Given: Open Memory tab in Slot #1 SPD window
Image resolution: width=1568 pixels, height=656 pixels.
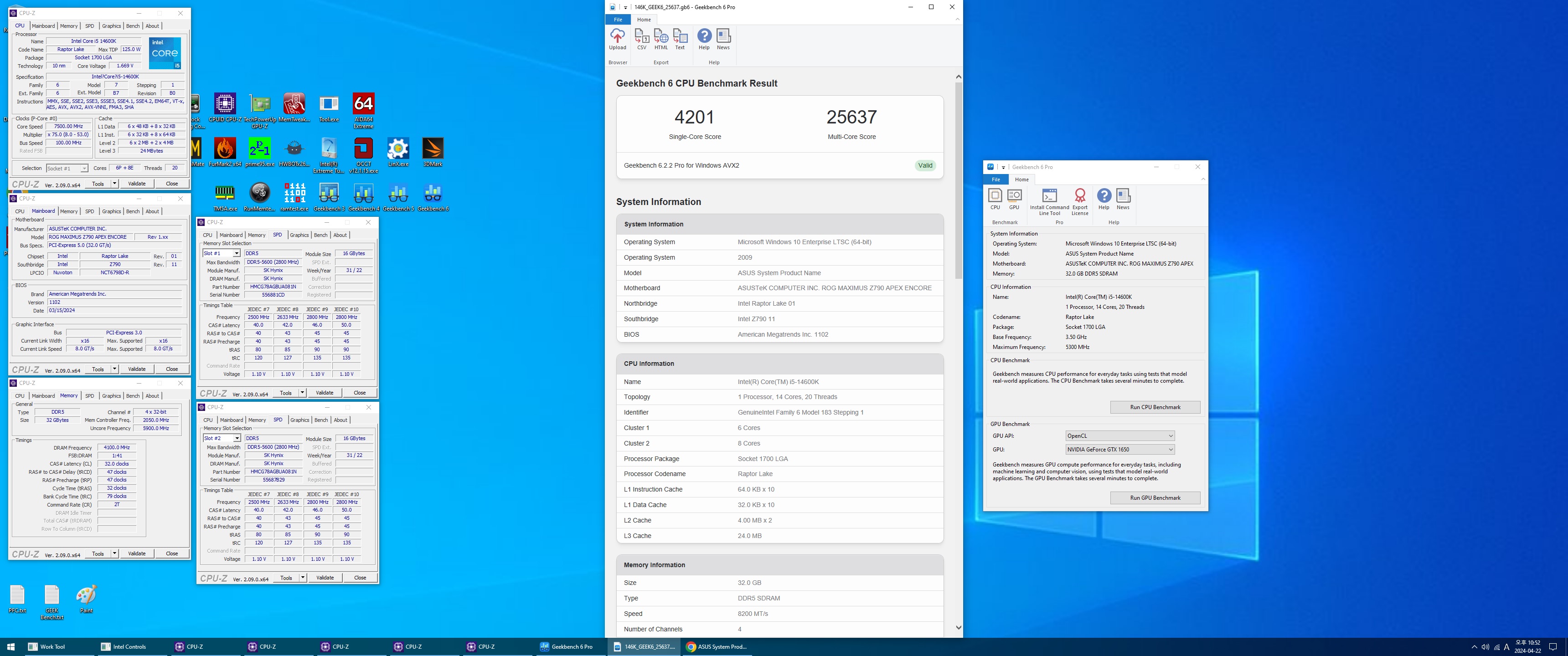Looking at the screenshot, I should point(256,235).
